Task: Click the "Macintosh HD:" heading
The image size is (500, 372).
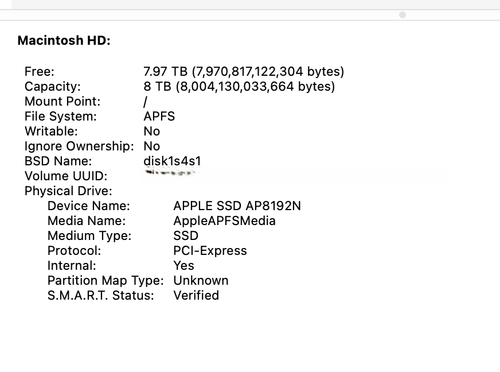Action: [64, 40]
